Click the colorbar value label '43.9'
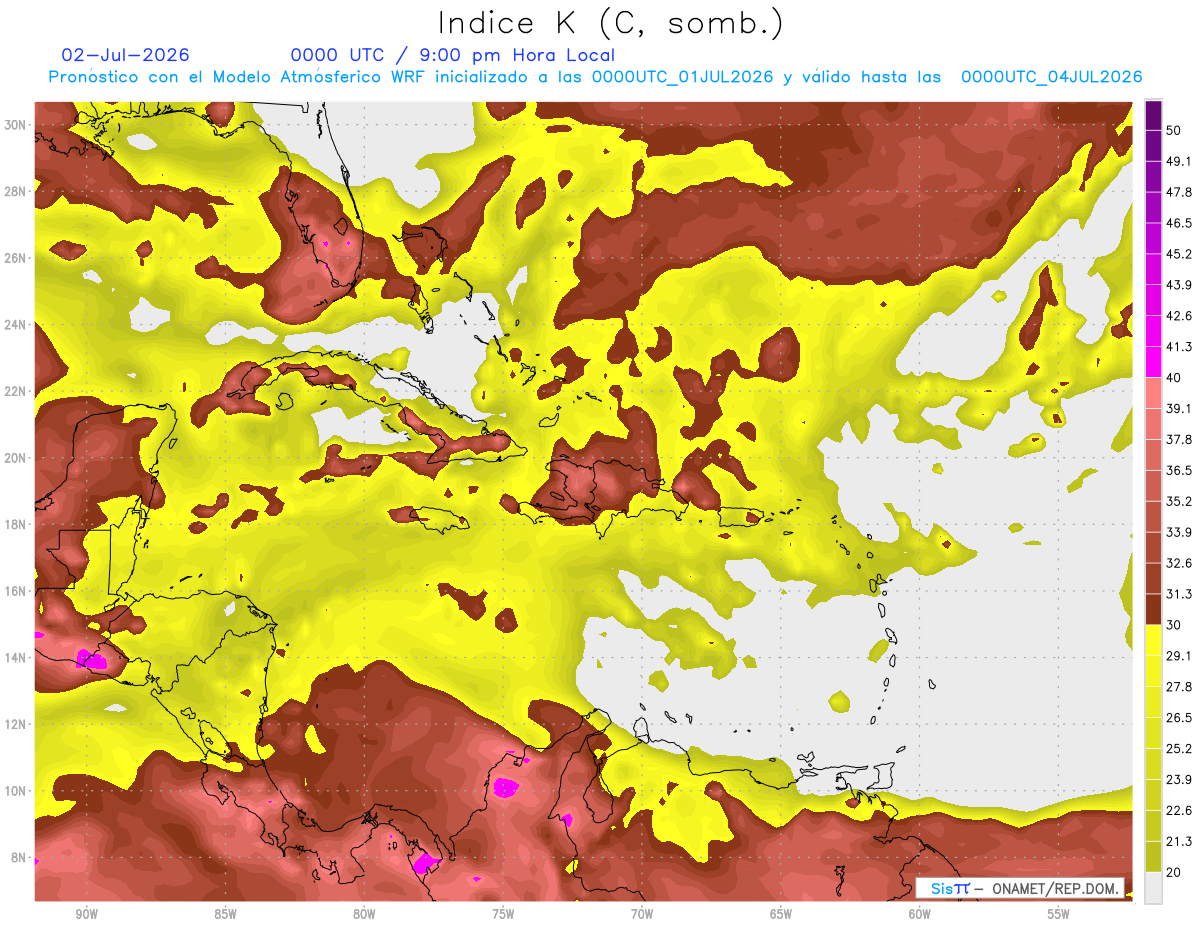 tap(1179, 285)
